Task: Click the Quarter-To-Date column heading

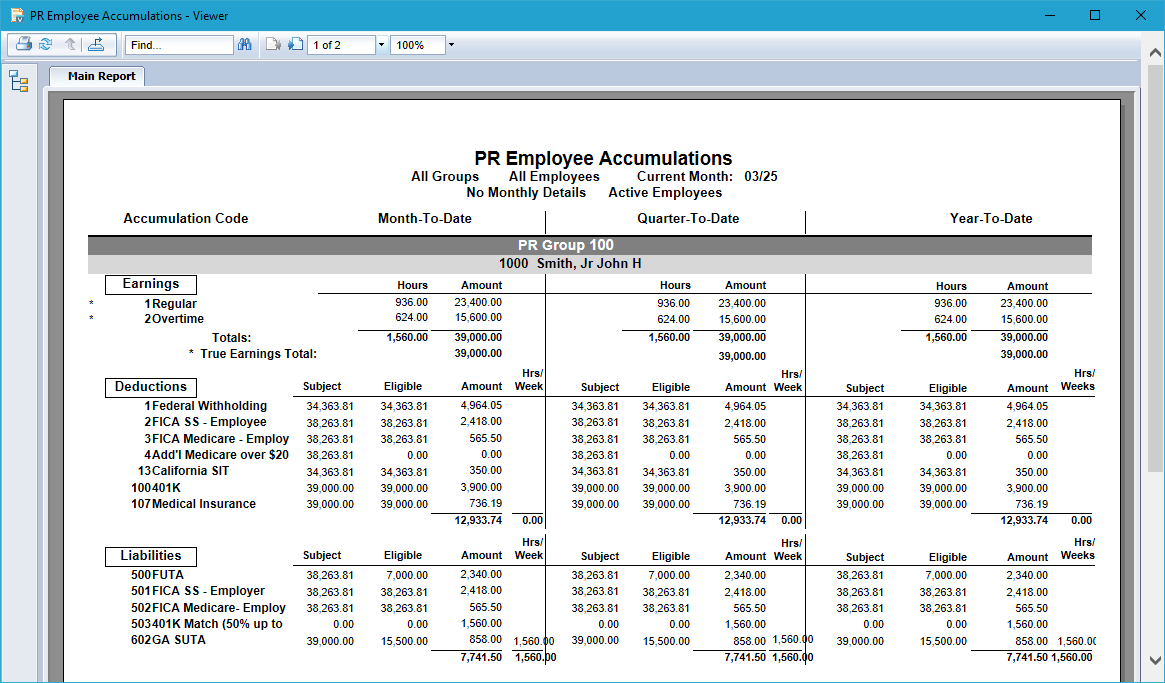Action: pyautogui.click(x=688, y=219)
